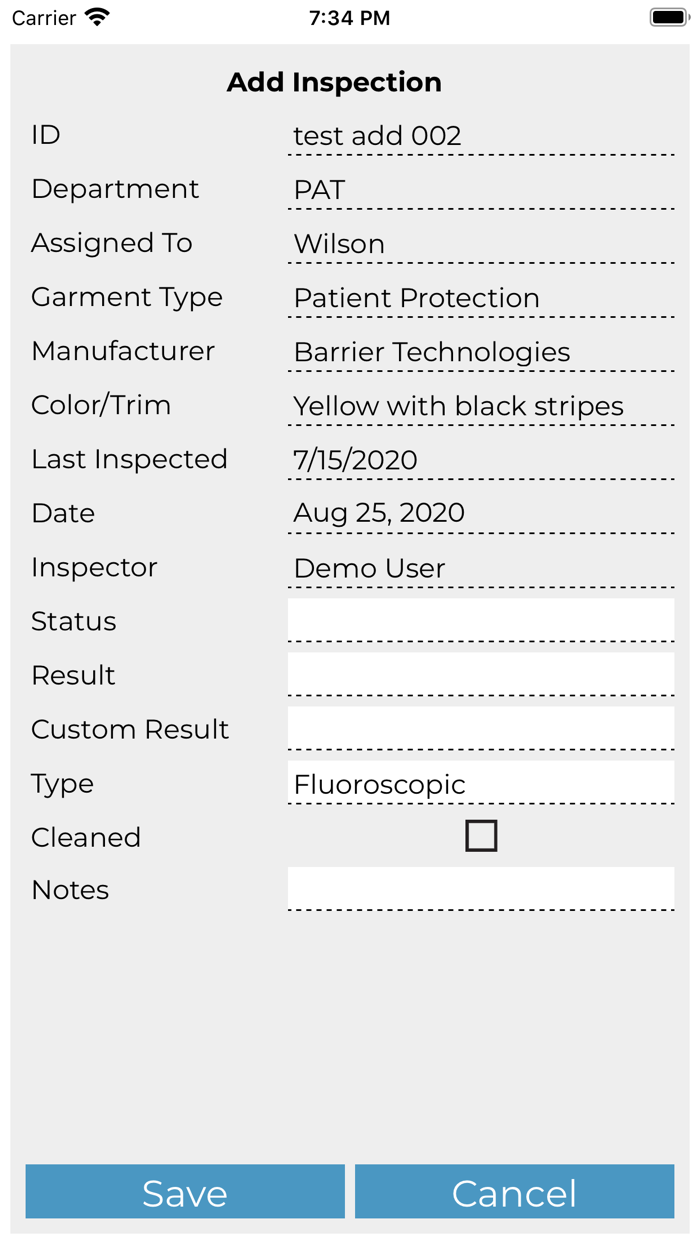The height and width of the screenshot is (1244, 700).
Task: Tap the battery icon in status bar
Action: (x=669, y=17)
